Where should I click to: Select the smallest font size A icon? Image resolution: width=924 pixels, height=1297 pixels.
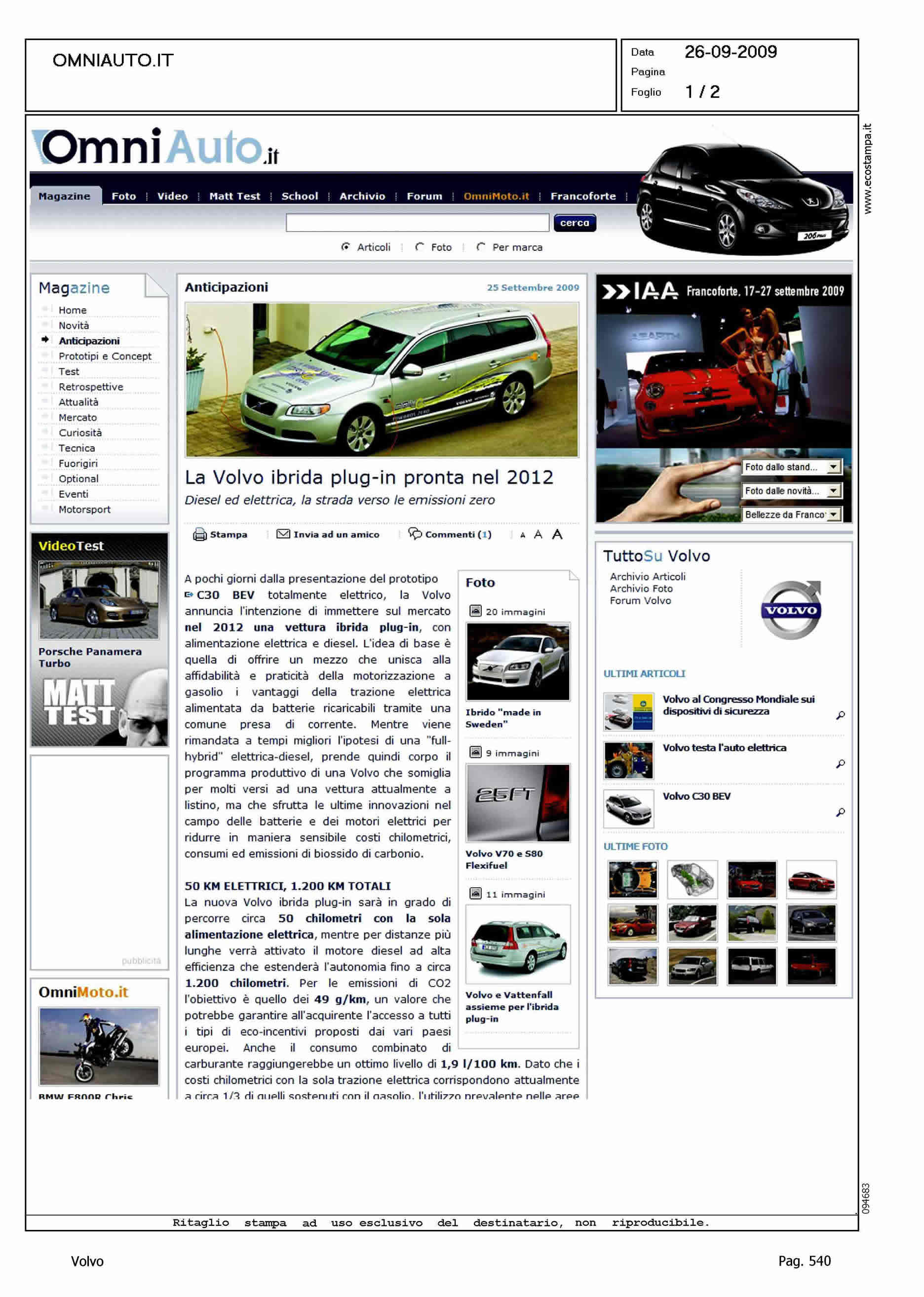pos(522,535)
